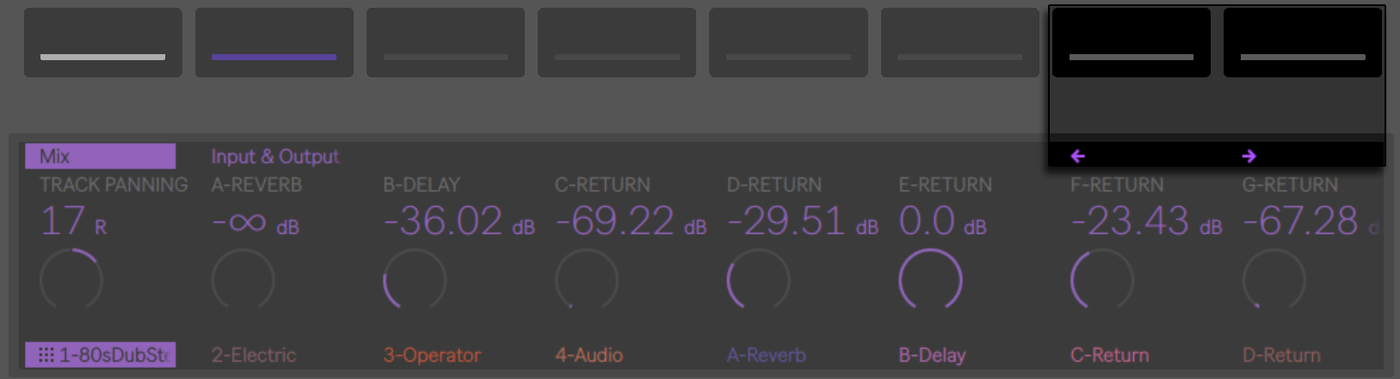
Task: Click the right arrow page icon
Action: [x=1249, y=156]
